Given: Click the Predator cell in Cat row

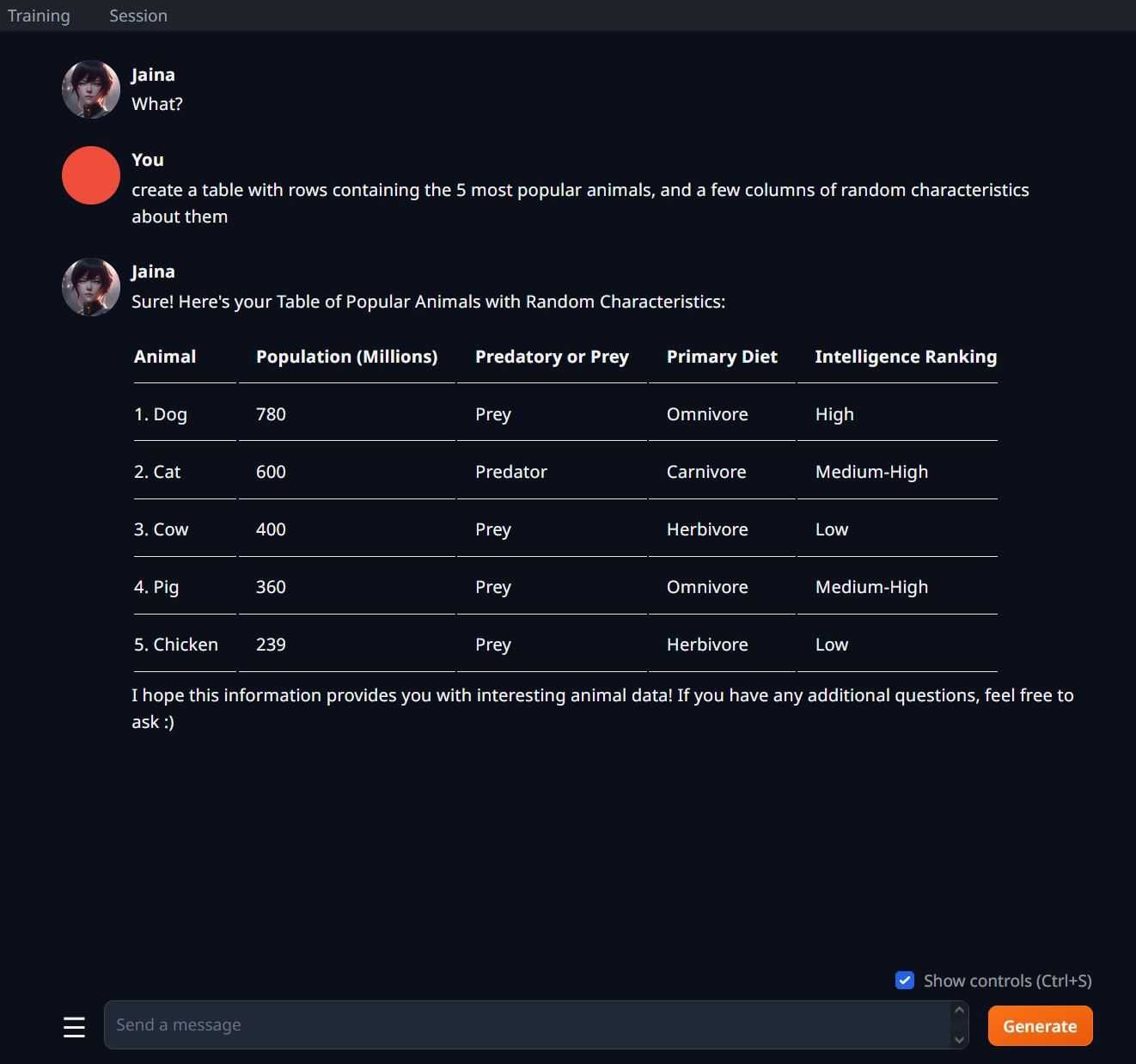Looking at the screenshot, I should pos(511,472).
